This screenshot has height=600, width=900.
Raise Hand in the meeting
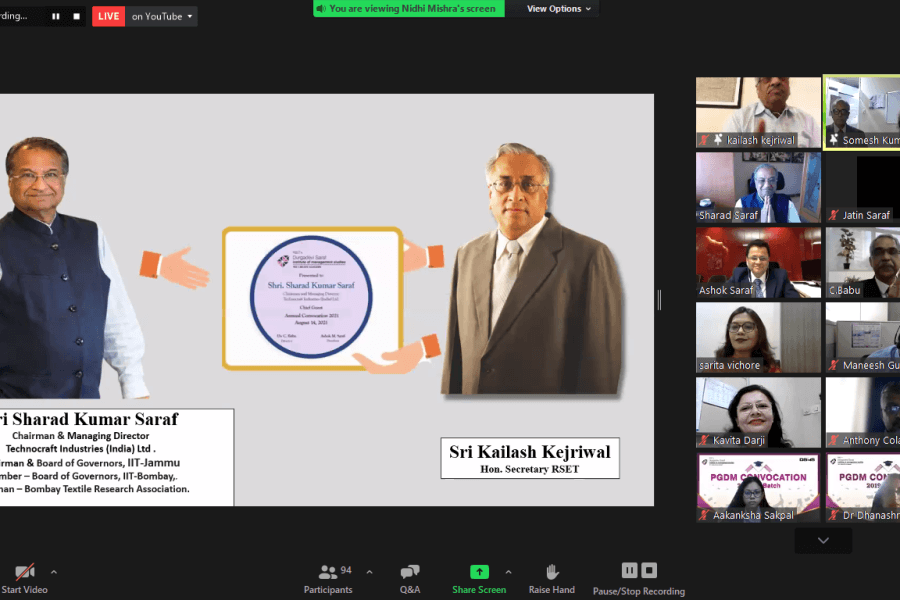pyautogui.click(x=551, y=577)
